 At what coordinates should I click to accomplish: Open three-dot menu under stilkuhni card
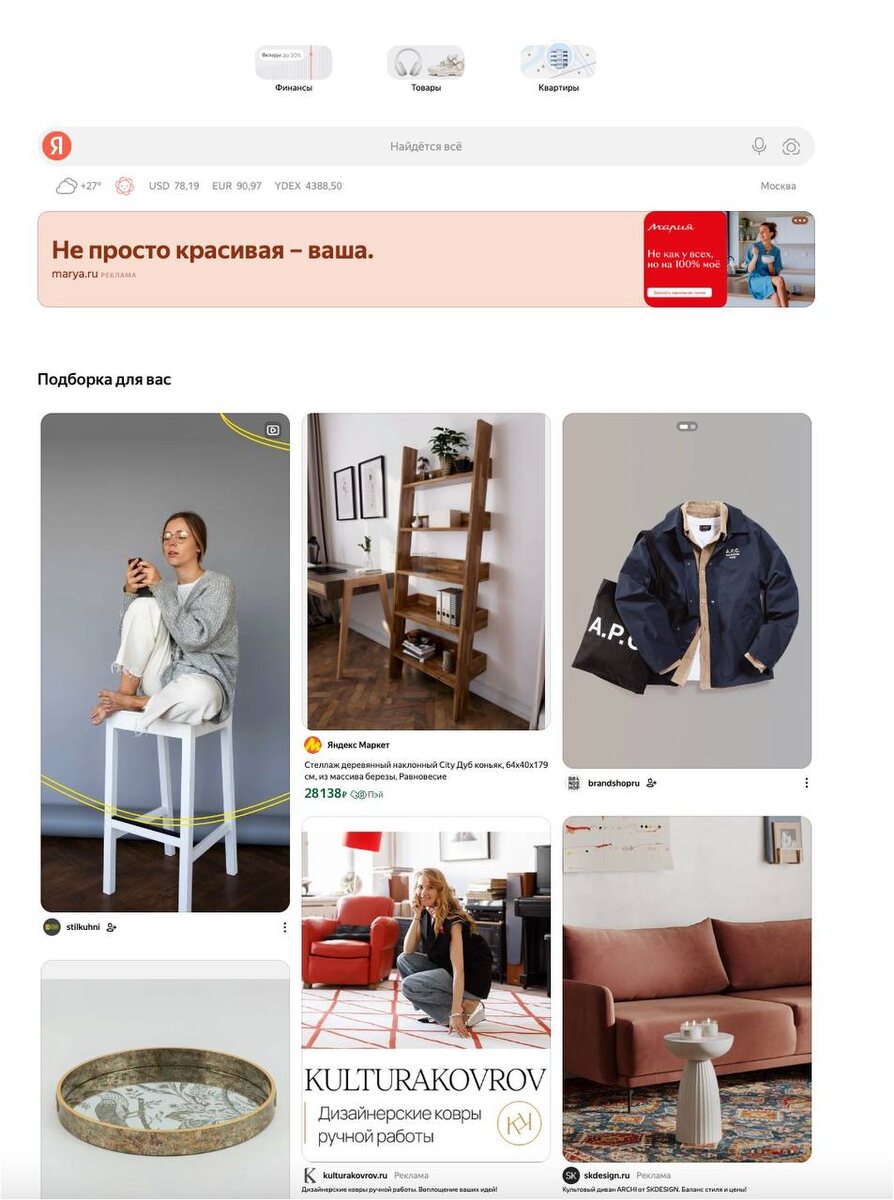click(284, 927)
